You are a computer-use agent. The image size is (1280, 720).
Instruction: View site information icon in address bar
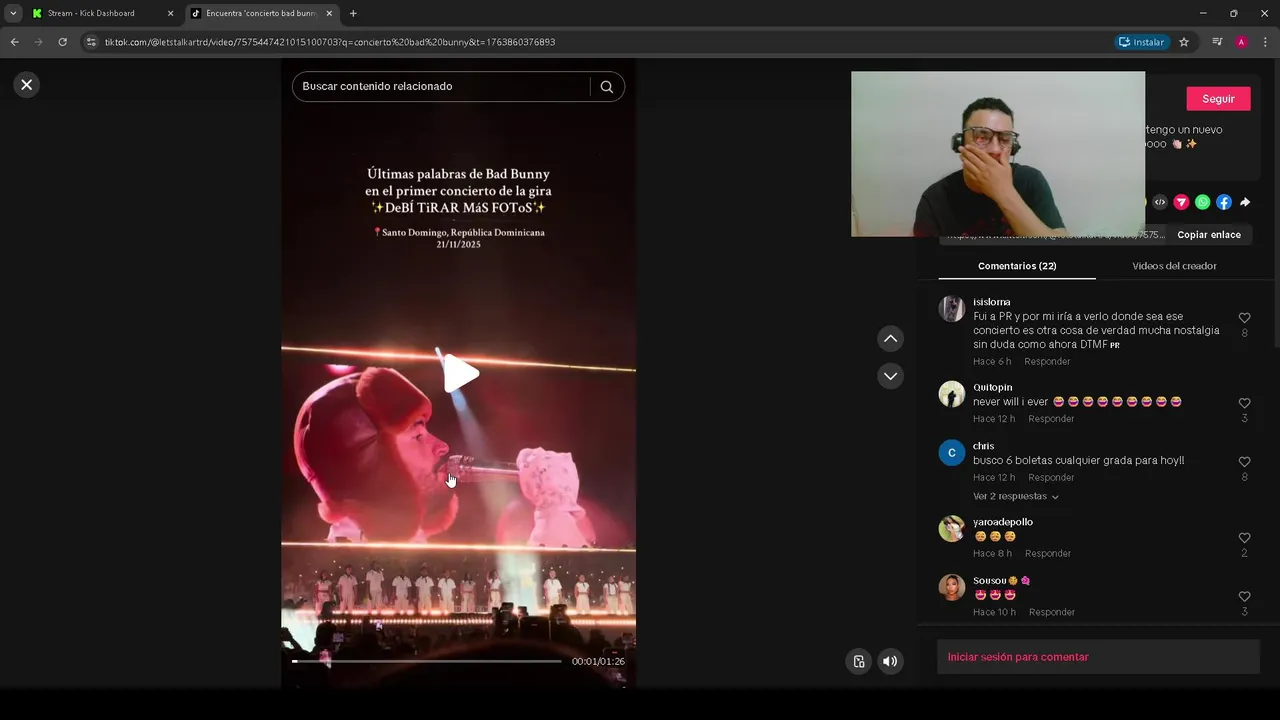click(x=91, y=42)
